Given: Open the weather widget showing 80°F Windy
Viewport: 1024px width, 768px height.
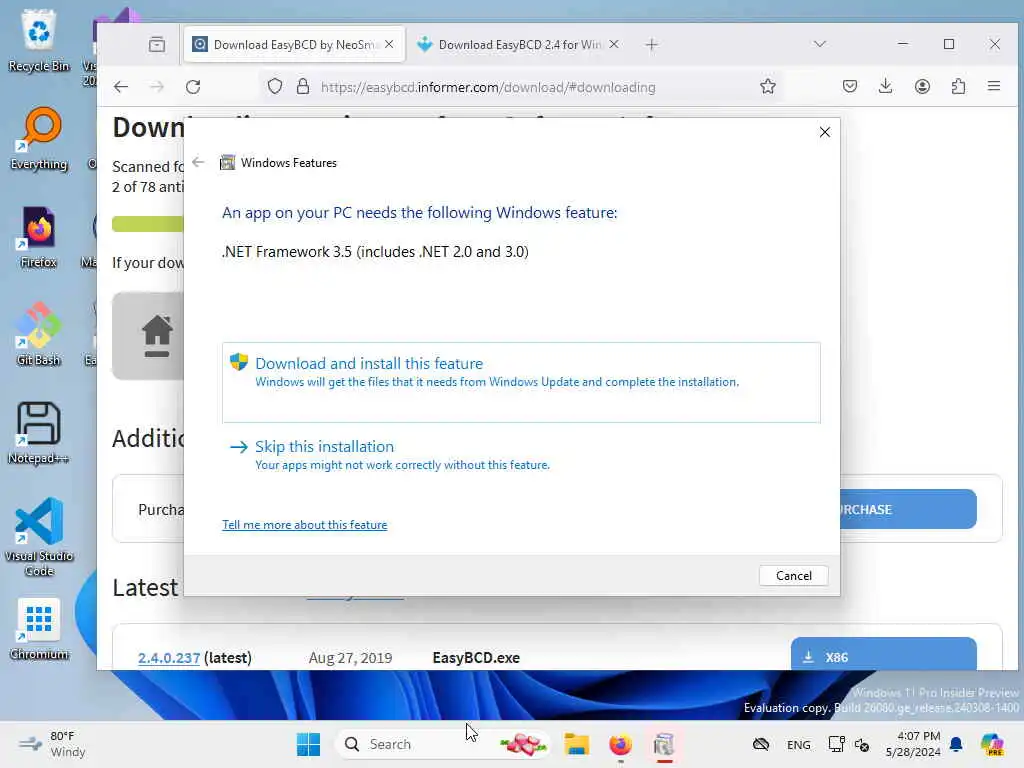Looking at the screenshot, I should pos(52,744).
